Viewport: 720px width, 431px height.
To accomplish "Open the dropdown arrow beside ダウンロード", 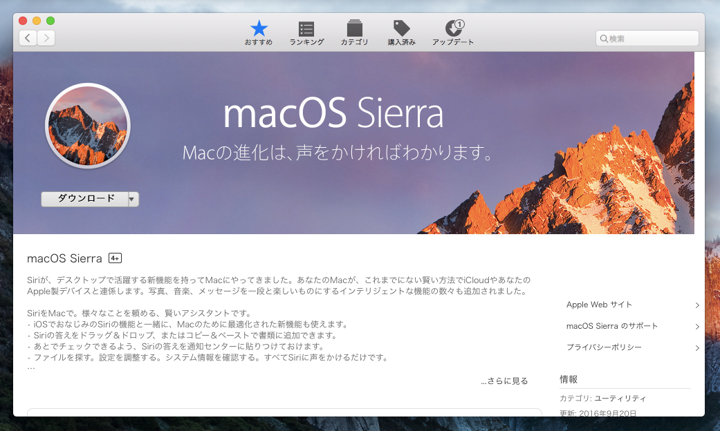I will [x=133, y=199].
